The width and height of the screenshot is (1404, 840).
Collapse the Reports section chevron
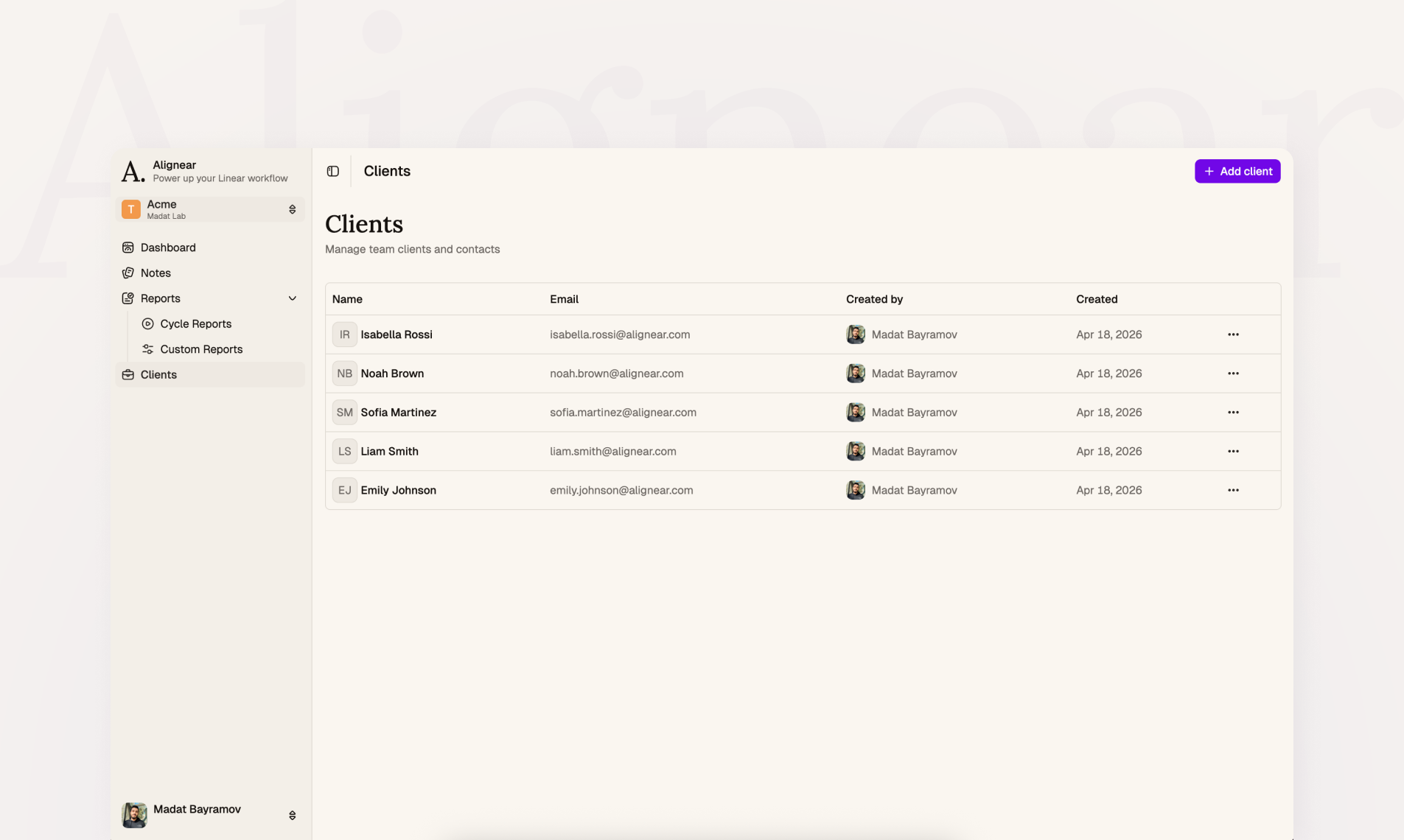(x=293, y=298)
